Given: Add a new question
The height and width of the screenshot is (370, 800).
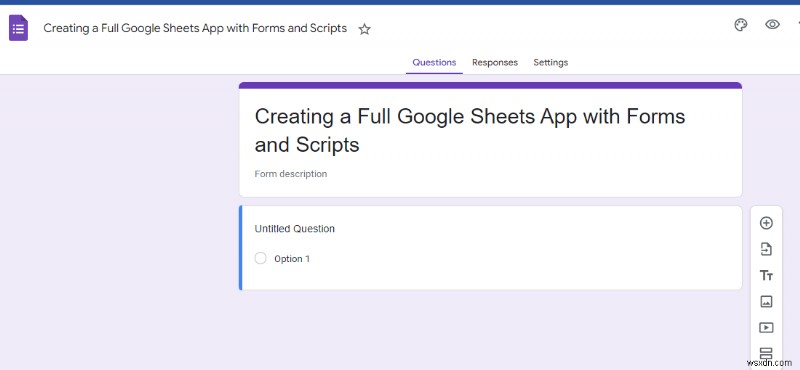Looking at the screenshot, I should click(x=766, y=223).
